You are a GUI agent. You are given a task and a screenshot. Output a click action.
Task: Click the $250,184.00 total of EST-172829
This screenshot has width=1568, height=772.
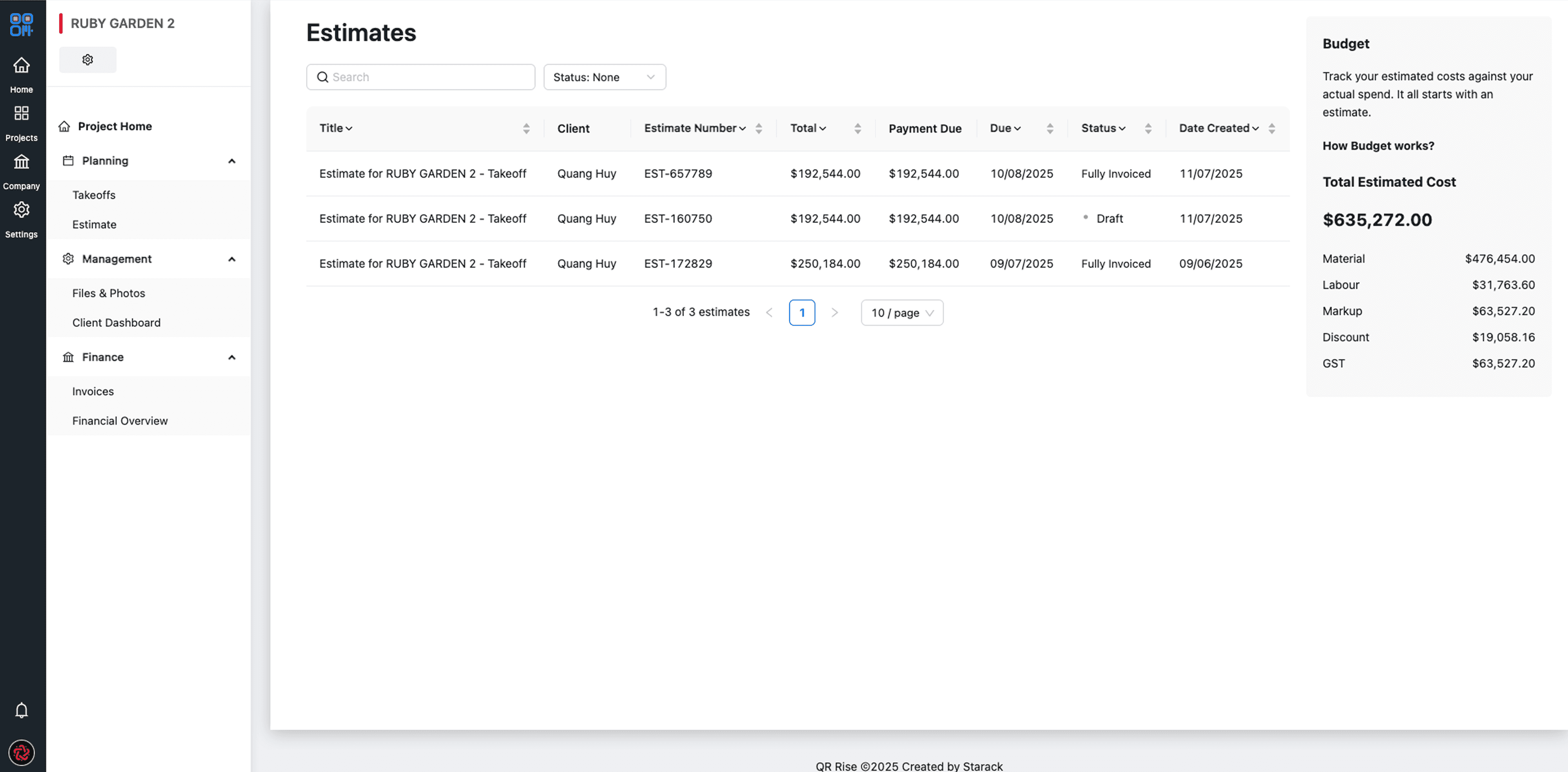tap(825, 264)
